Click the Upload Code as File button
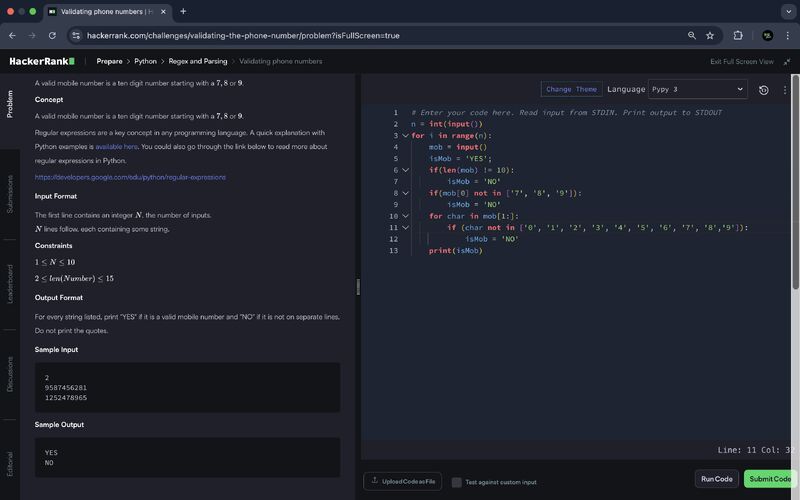800x500 pixels. [x=403, y=481]
